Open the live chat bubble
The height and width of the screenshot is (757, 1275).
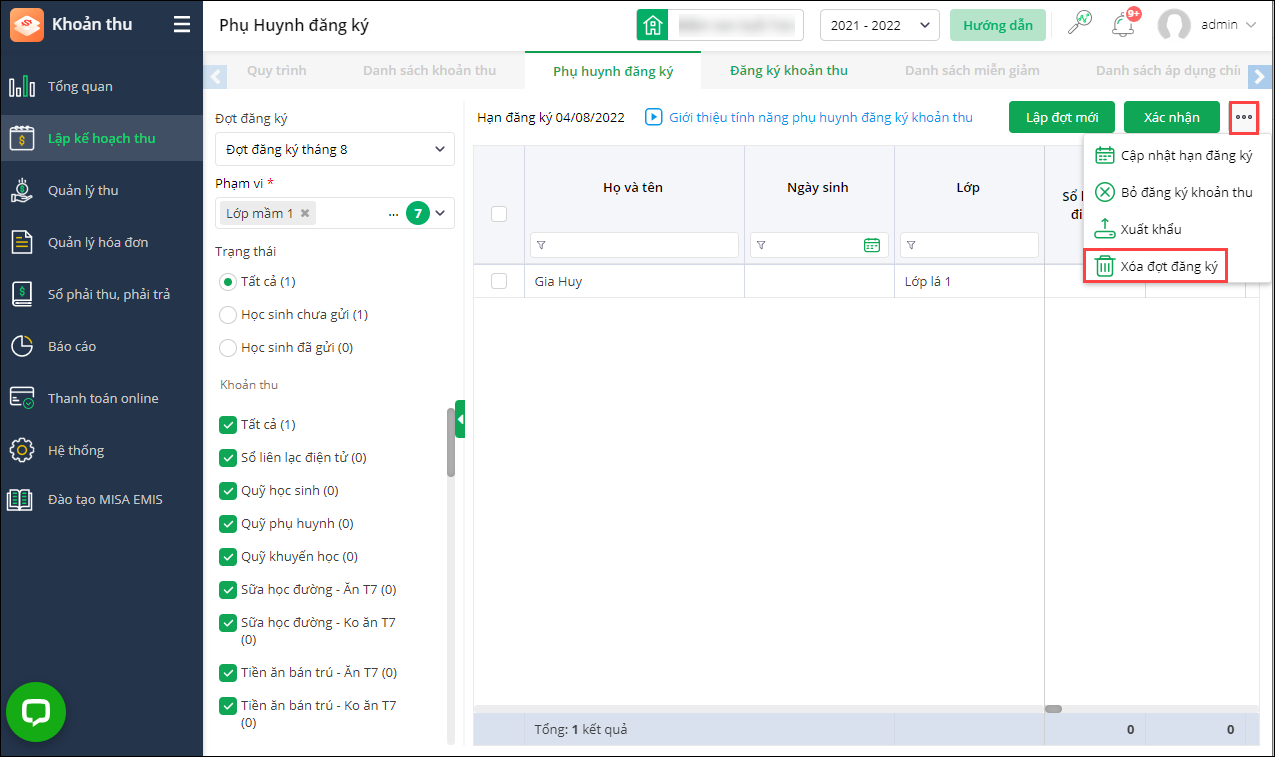36,712
